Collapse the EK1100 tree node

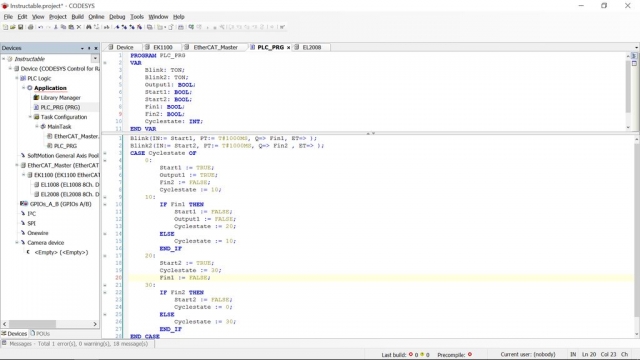click(x=23, y=175)
